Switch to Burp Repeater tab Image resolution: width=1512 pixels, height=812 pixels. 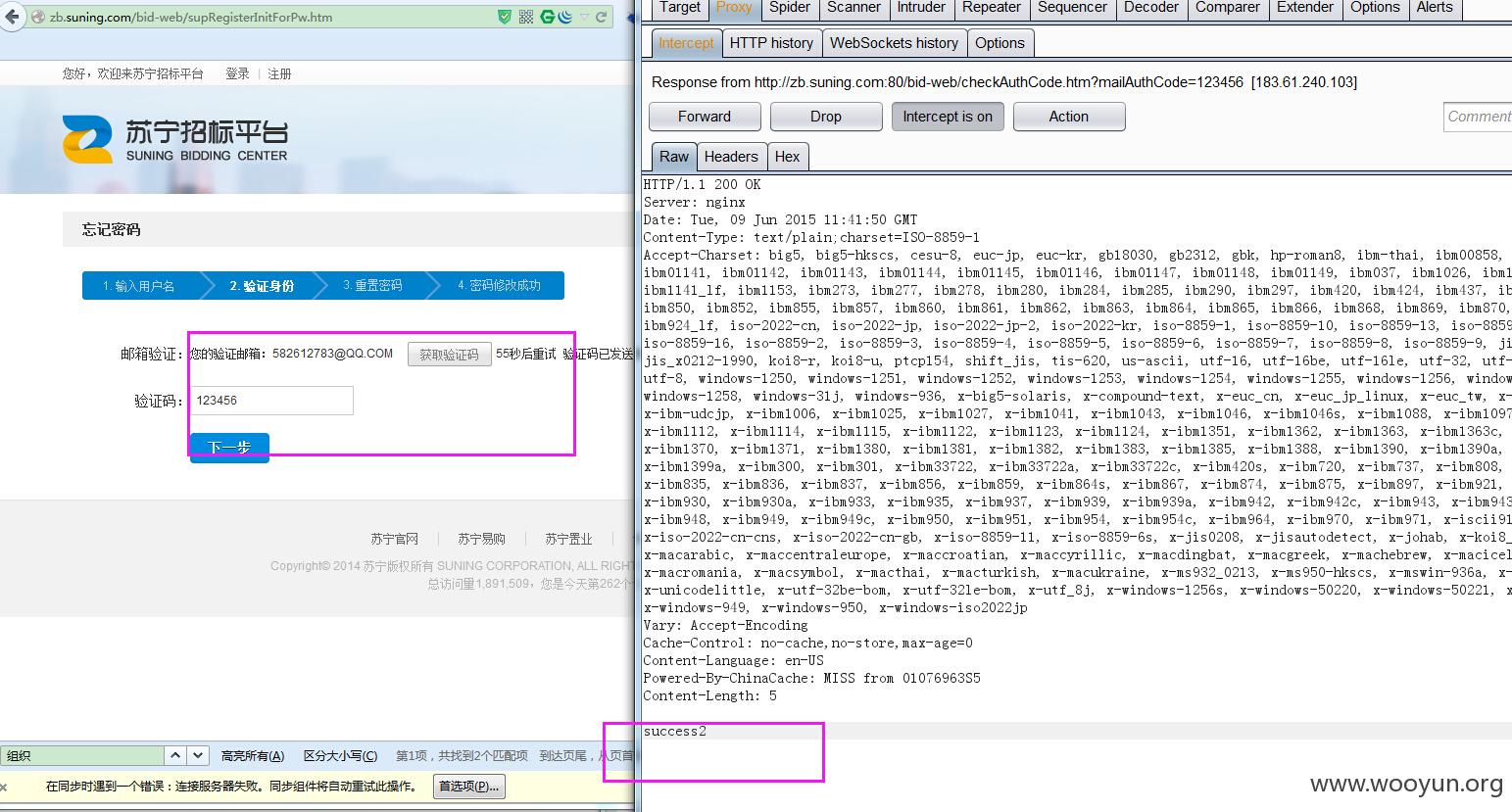coord(992,8)
